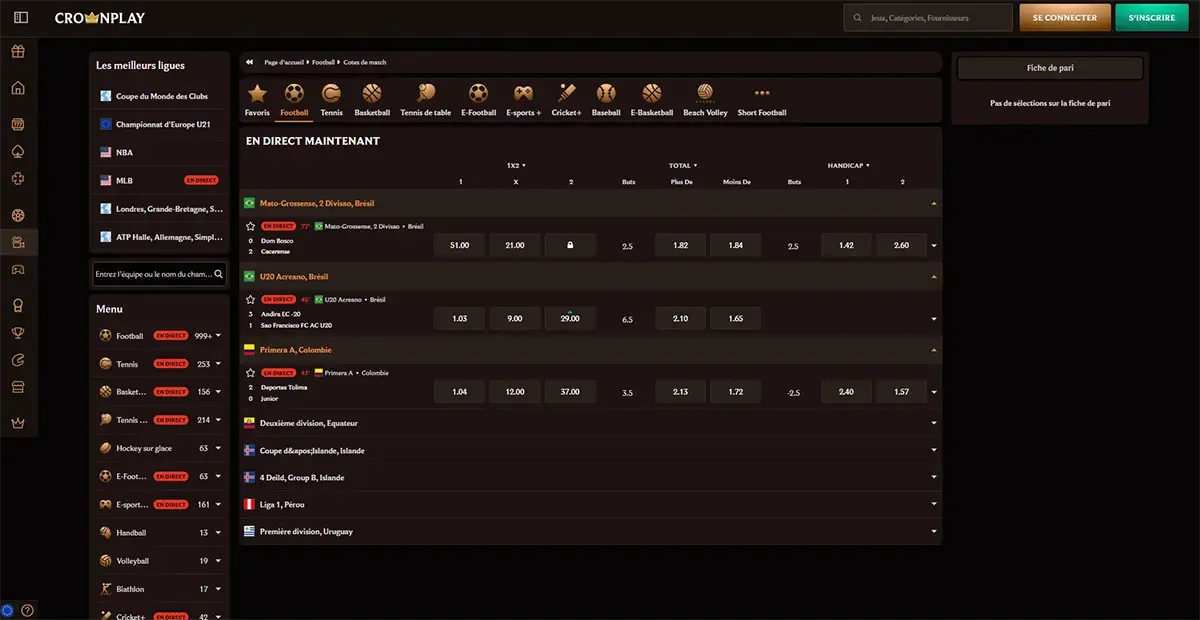Open the Fiche de pari tab
The image size is (1200, 620).
click(x=1050, y=68)
